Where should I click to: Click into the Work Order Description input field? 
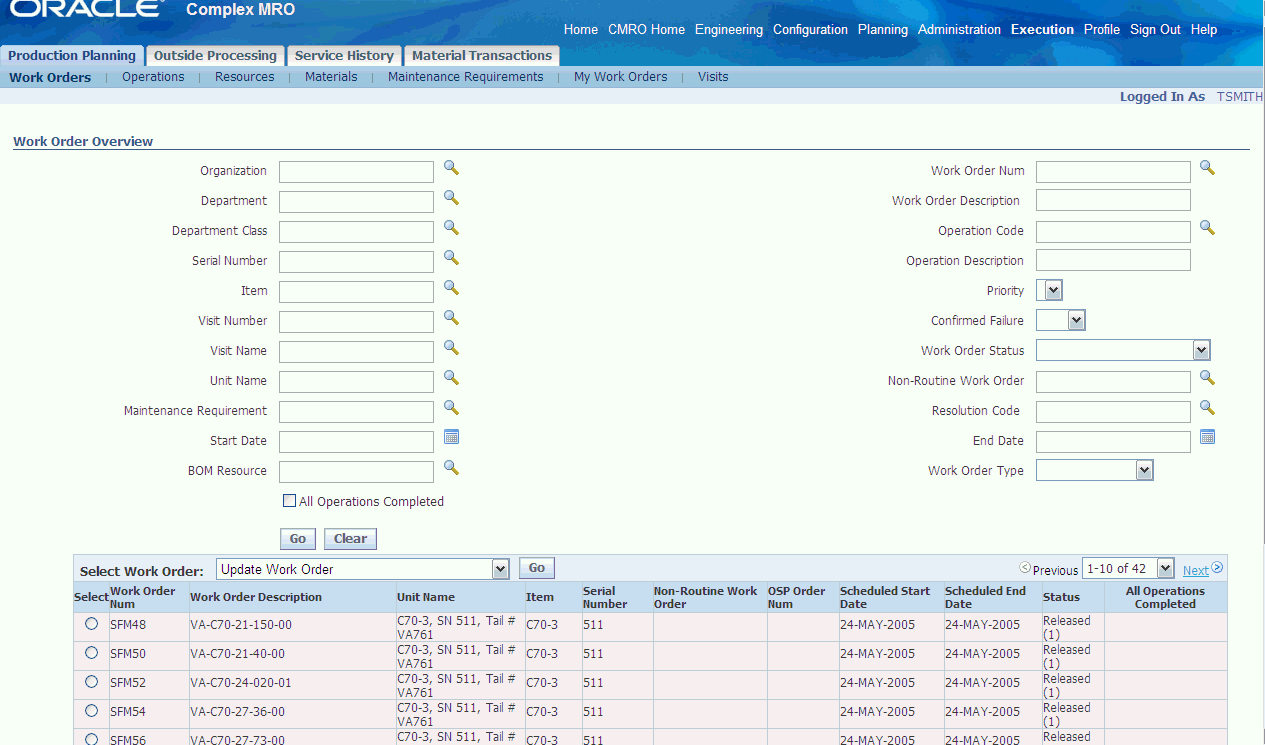pyautogui.click(x=1113, y=200)
